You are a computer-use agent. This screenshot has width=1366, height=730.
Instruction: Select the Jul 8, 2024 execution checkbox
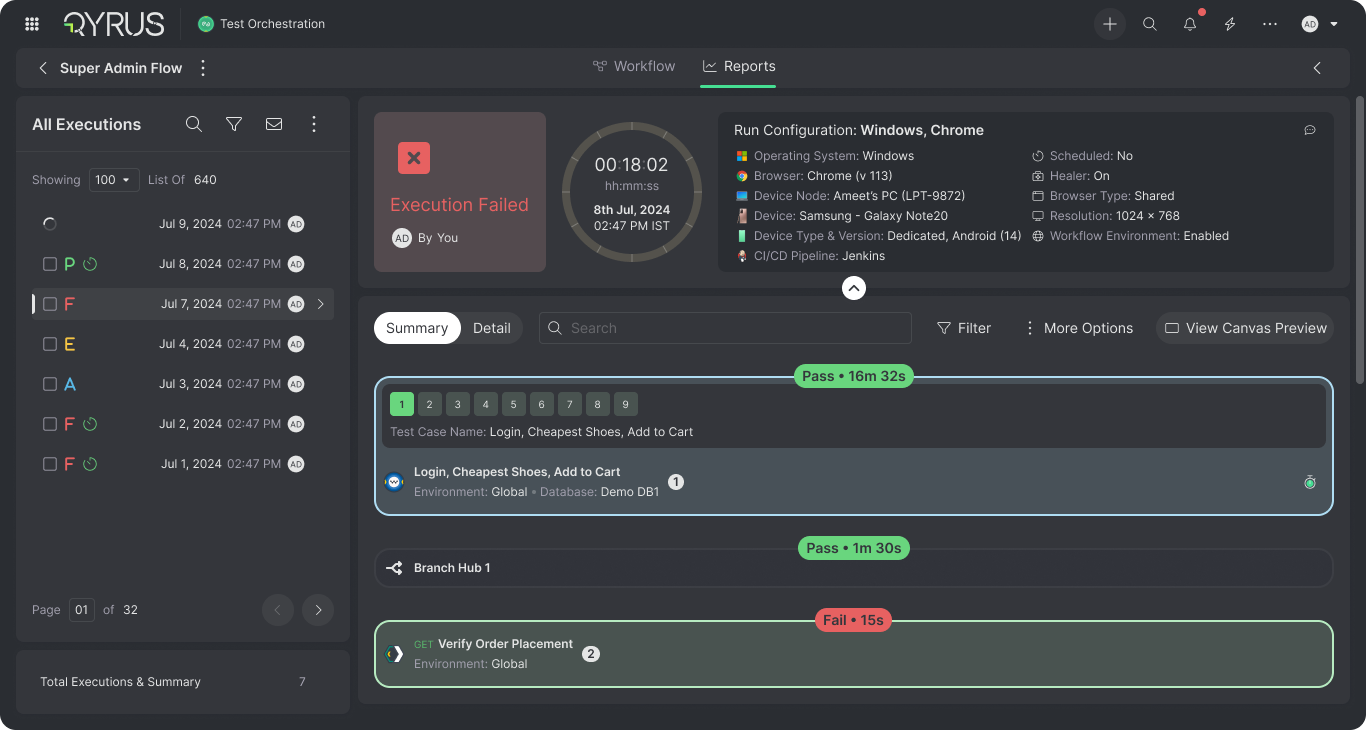pos(50,264)
